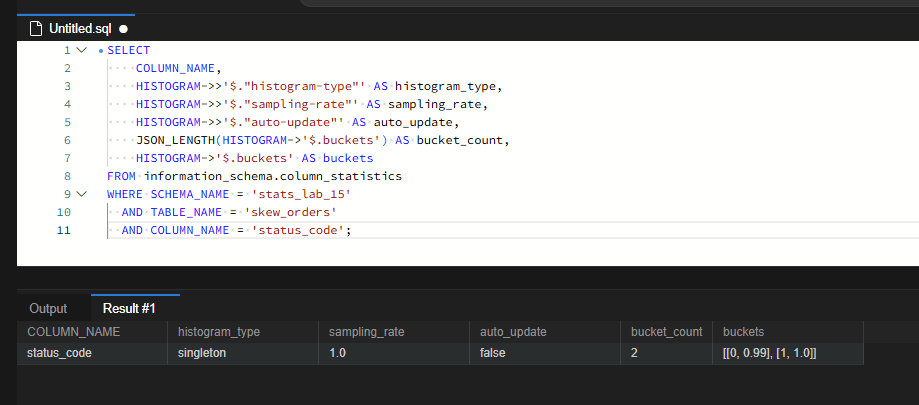Switch to the Output tab
Image resolution: width=919 pixels, height=405 pixels.
click(x=48, y=308)
